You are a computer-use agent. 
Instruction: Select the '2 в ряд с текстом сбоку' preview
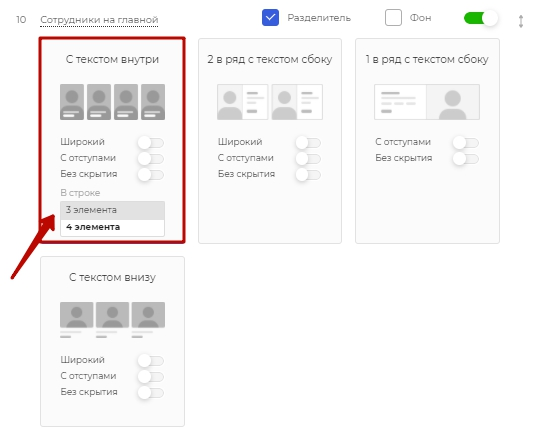[x=270, y=102]
